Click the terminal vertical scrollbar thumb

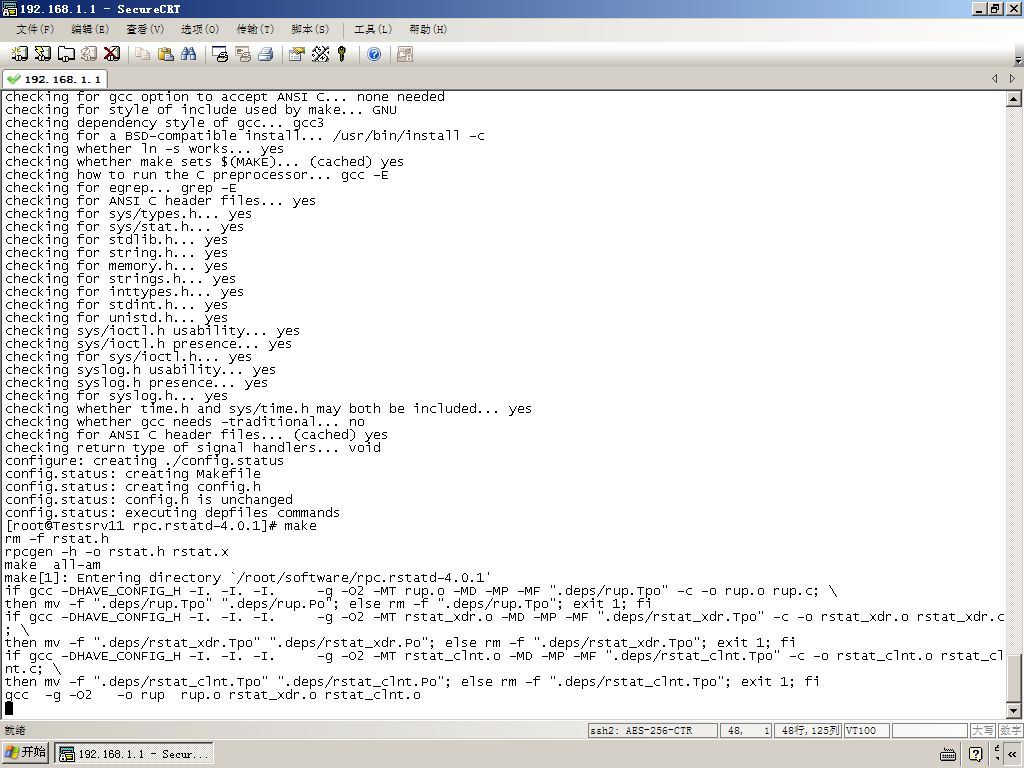(x=1014, y=677)
